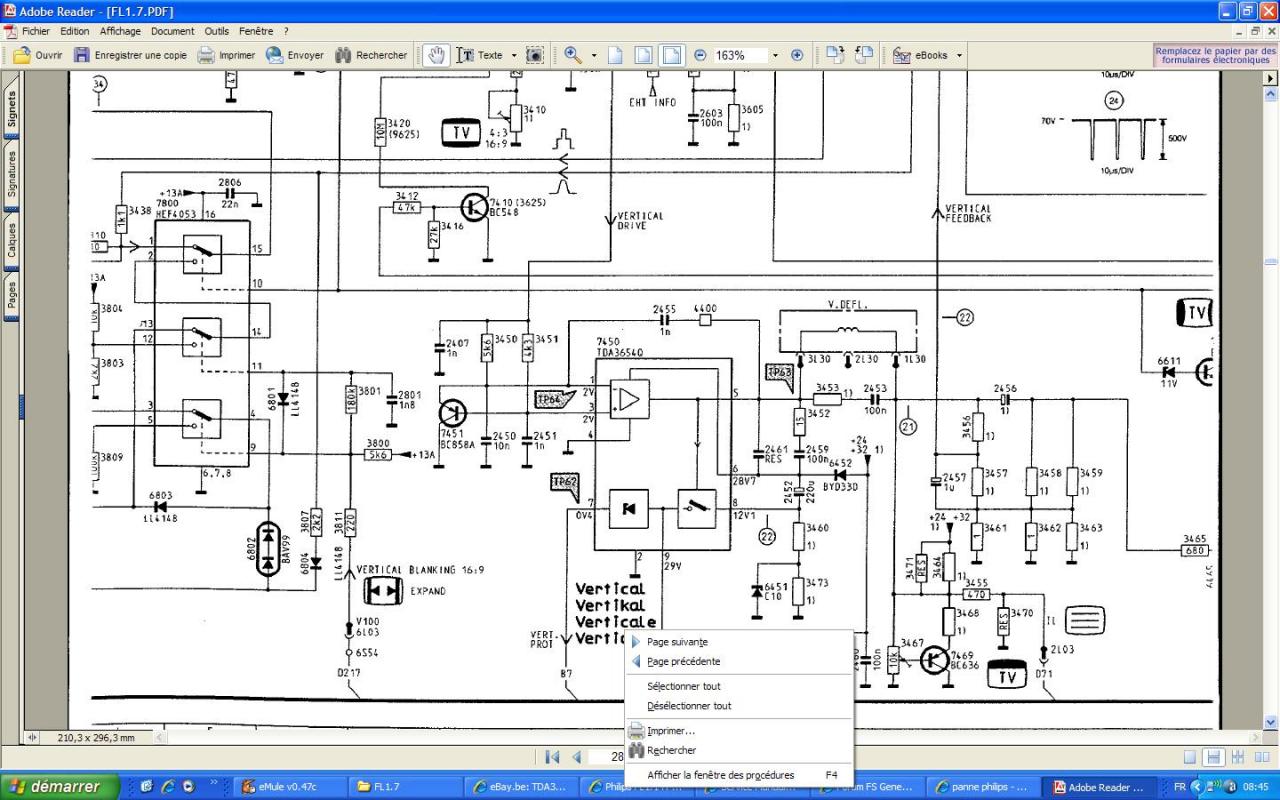
Task: Choose Rechercher in context menu
Action: coord(738,750)
